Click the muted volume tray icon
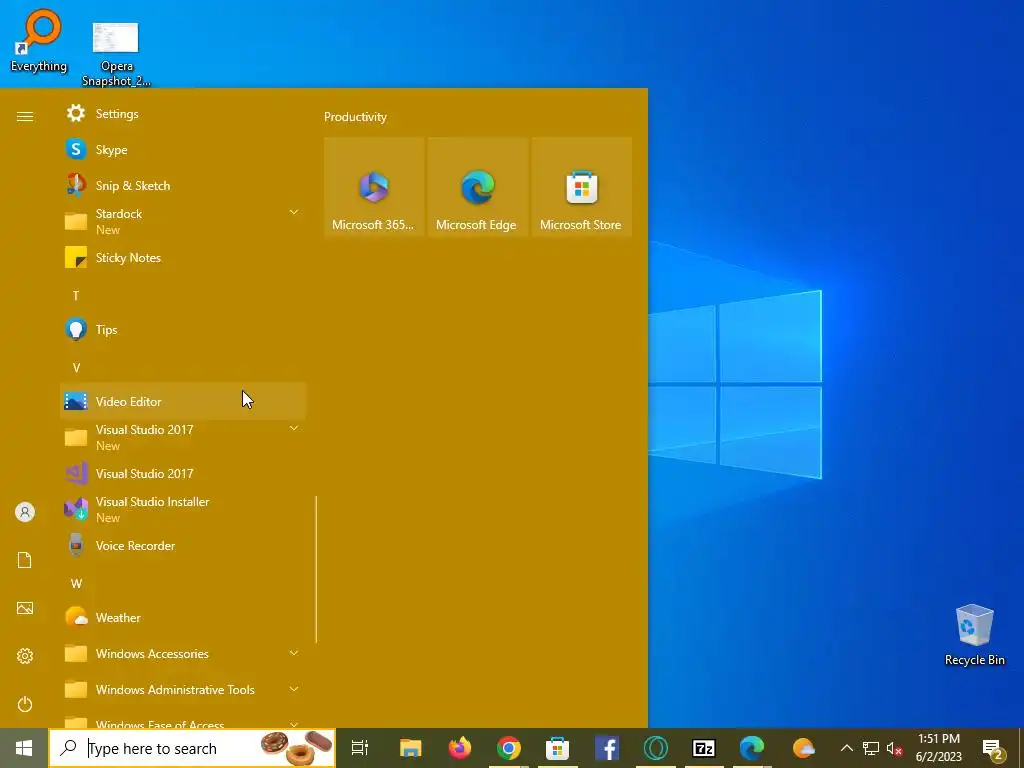Viewport: 1024px width, 768px height. (894, 748)
